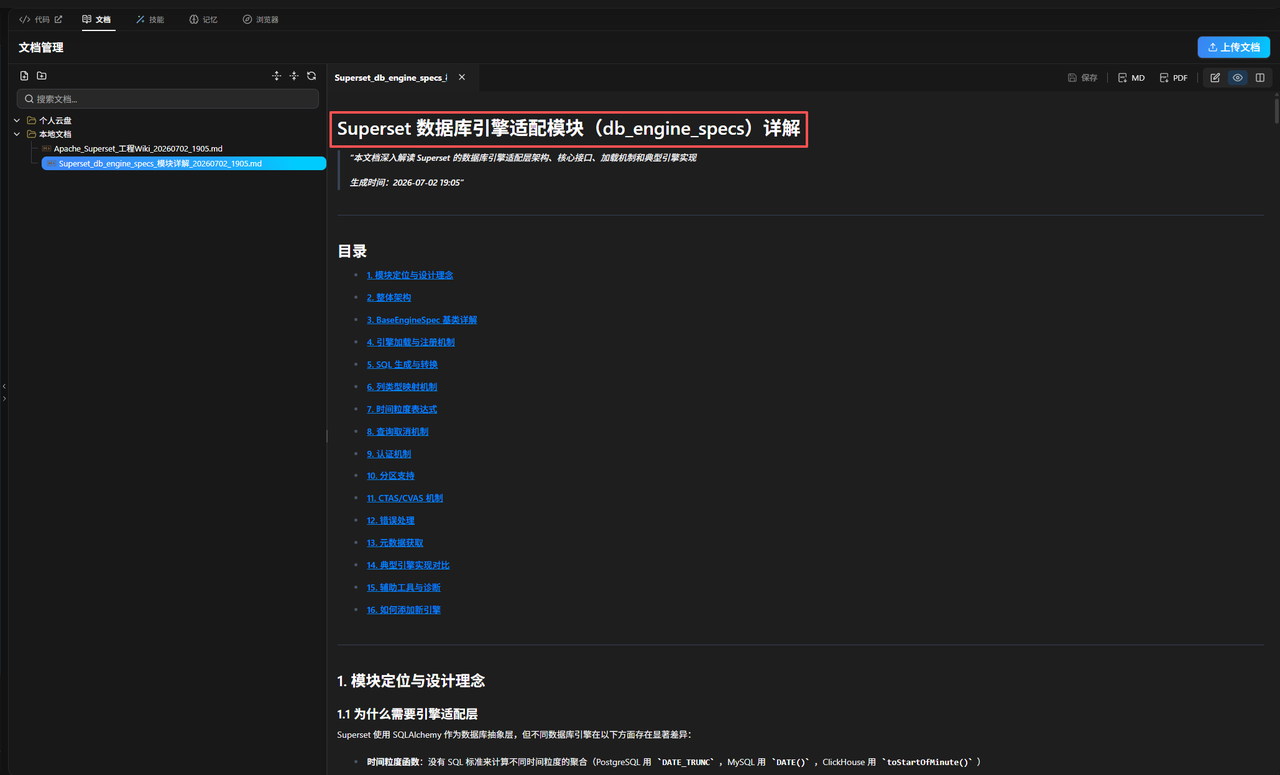
Task: Jump to 11. CTAS/CVAS 机制
Action: click(405, 498)
